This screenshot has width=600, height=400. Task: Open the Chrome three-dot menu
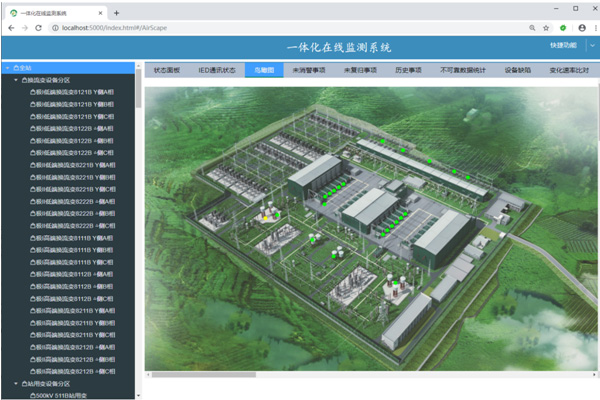tap(593, 28)
